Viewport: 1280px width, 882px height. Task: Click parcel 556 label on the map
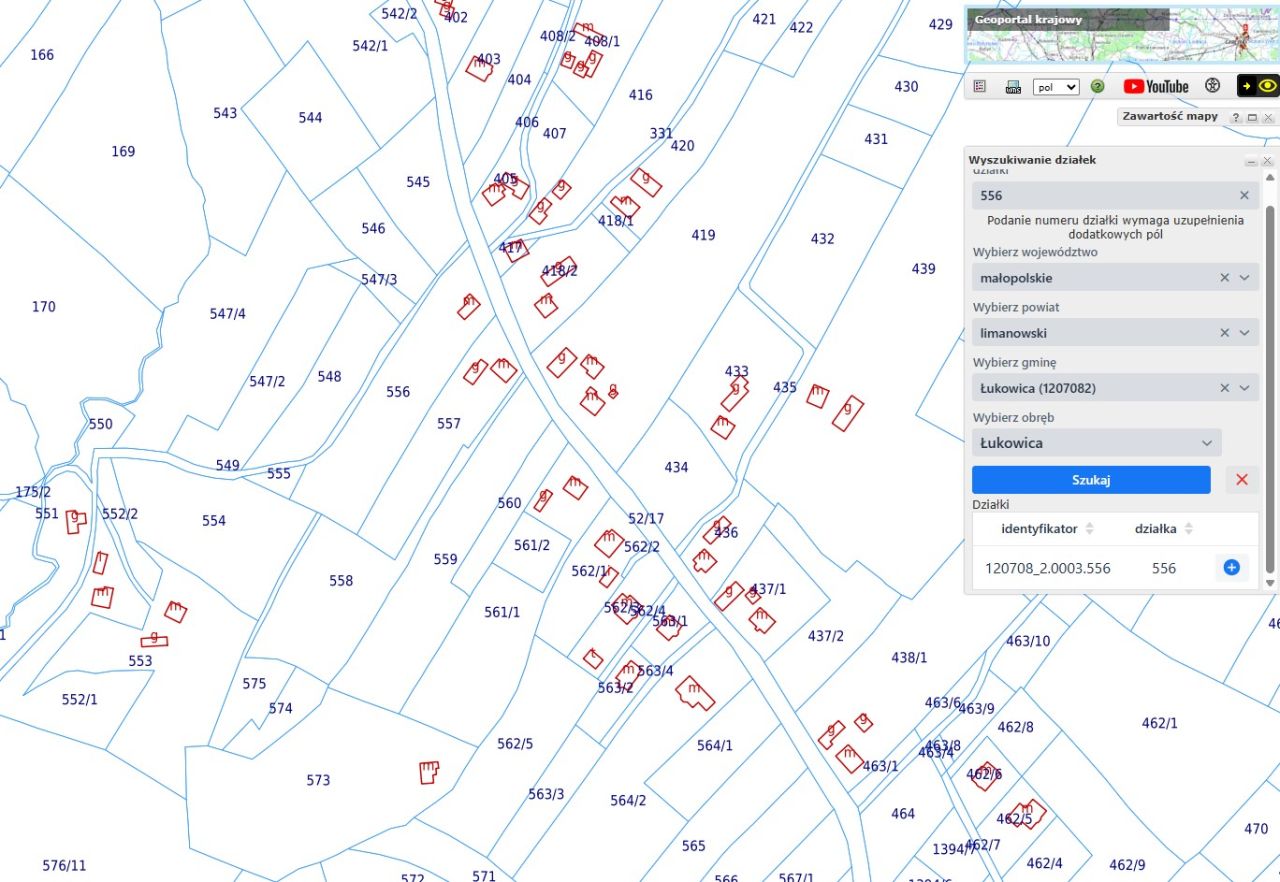[398, 392]
